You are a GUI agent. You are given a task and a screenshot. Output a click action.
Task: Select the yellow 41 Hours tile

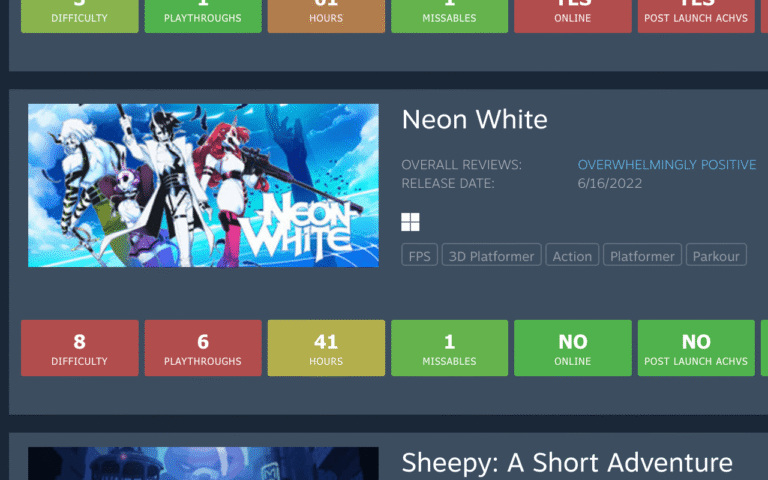tap(326, 348)
